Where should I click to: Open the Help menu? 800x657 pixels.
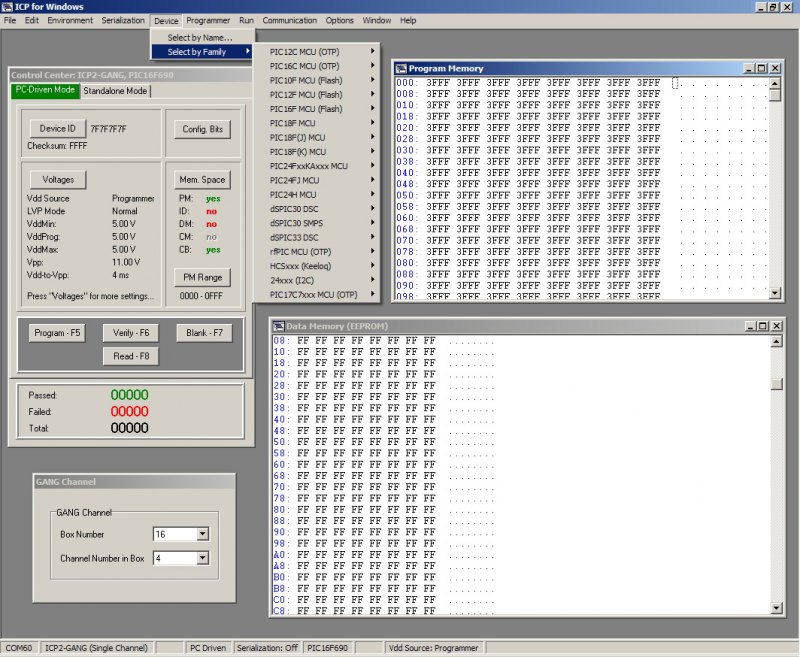coord(408,20)
